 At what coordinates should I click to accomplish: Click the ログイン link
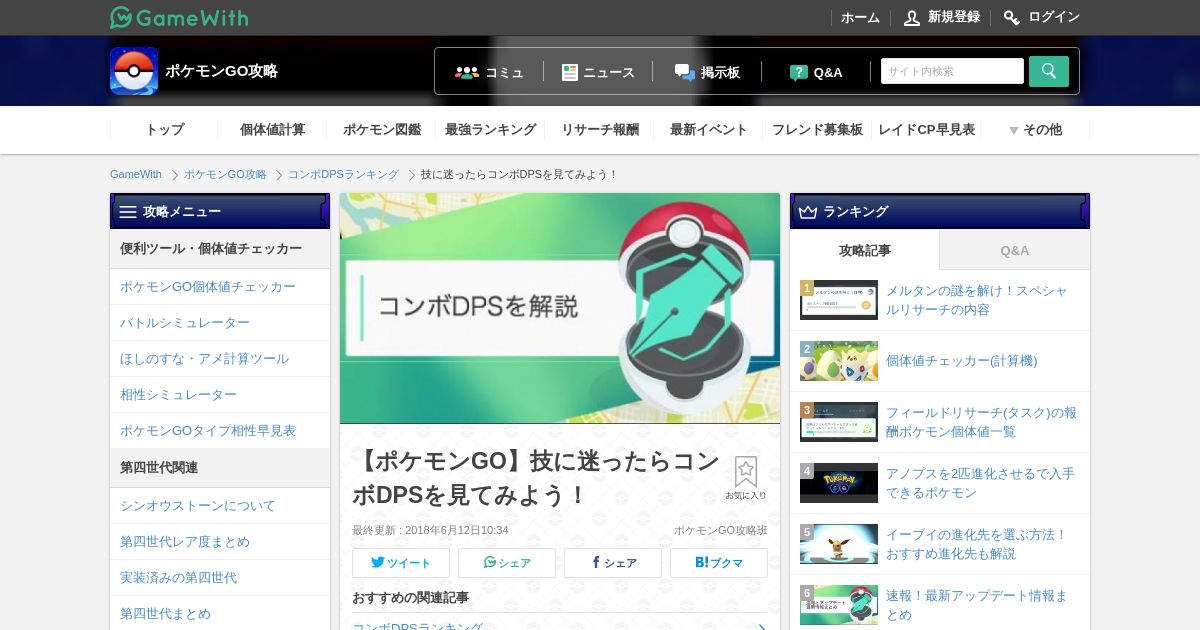1054,17
